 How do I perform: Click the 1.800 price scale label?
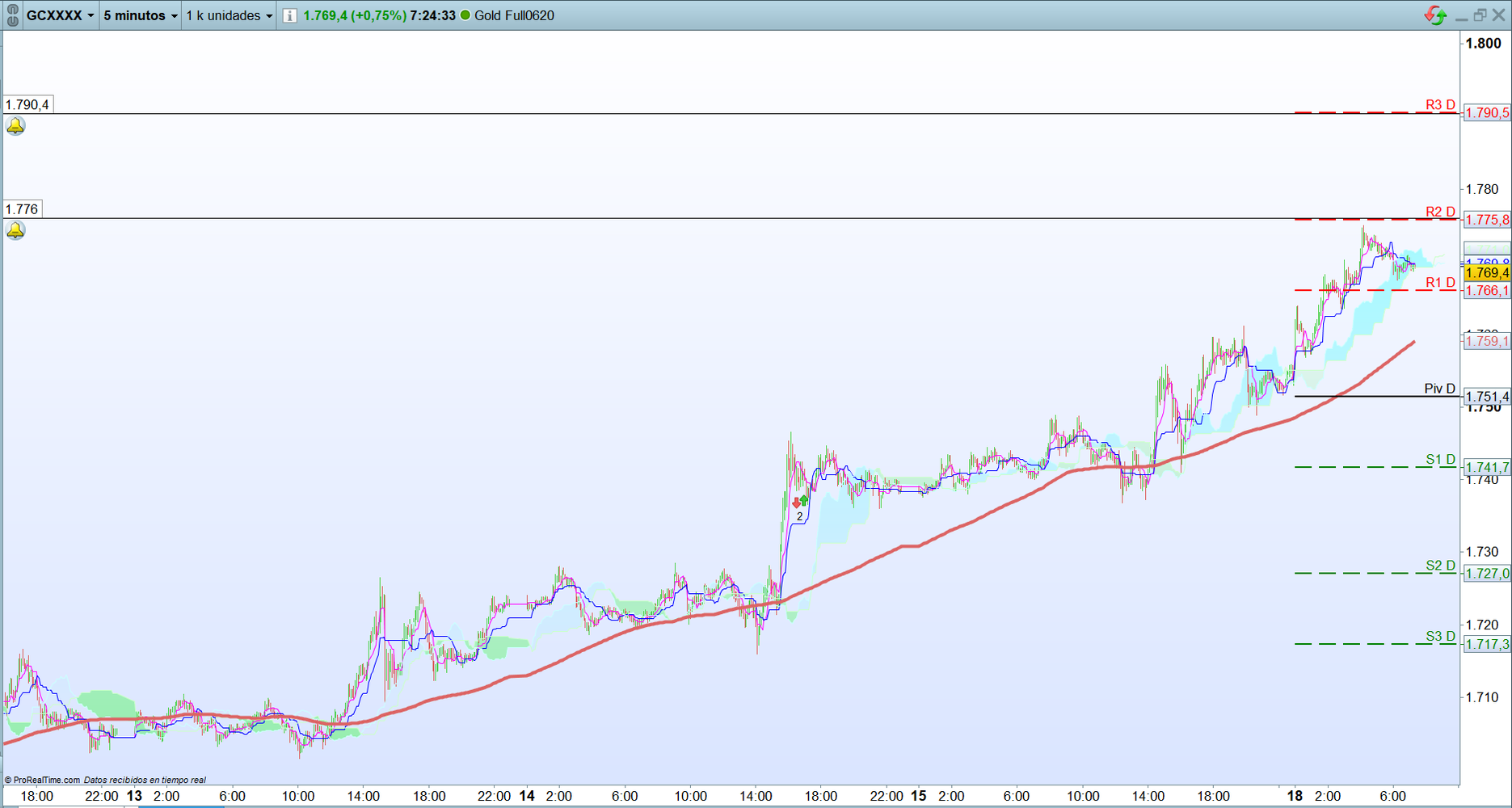(1484, 44)
